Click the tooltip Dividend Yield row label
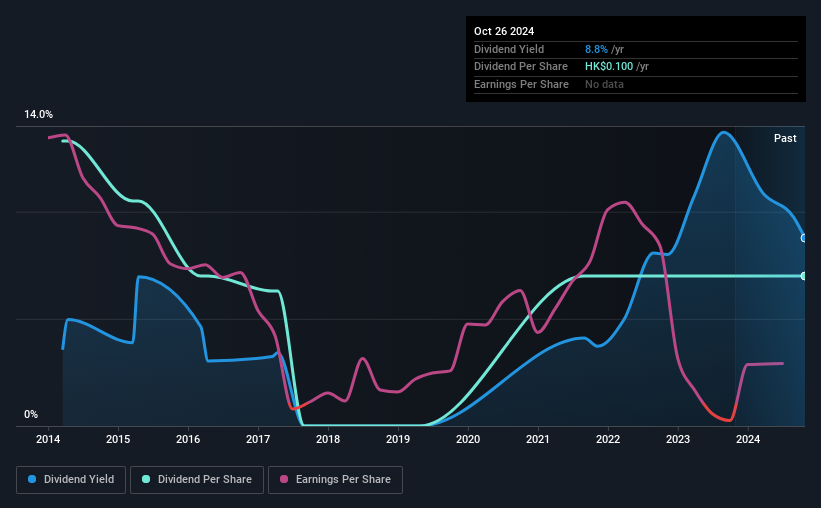821x508 pixels. [509, 49]
